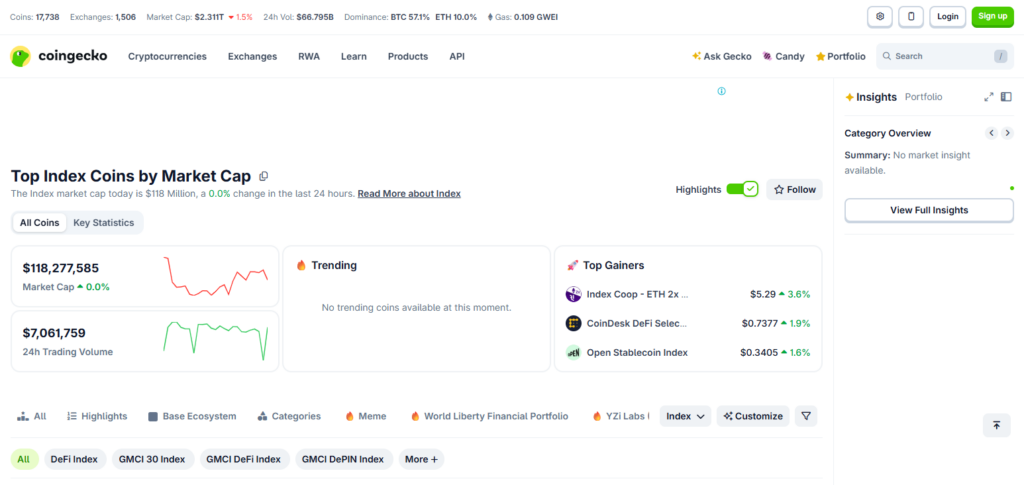The image size is (1024, 485).
Task: Switch to the Key Statistics tab
Action: pos(104,223)
